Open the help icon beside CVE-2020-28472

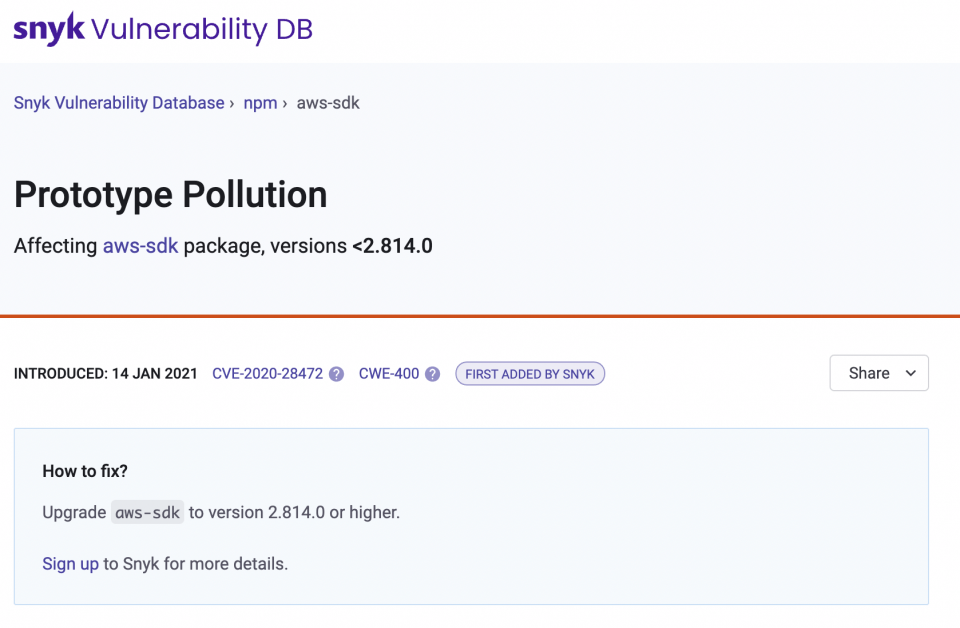336,373
